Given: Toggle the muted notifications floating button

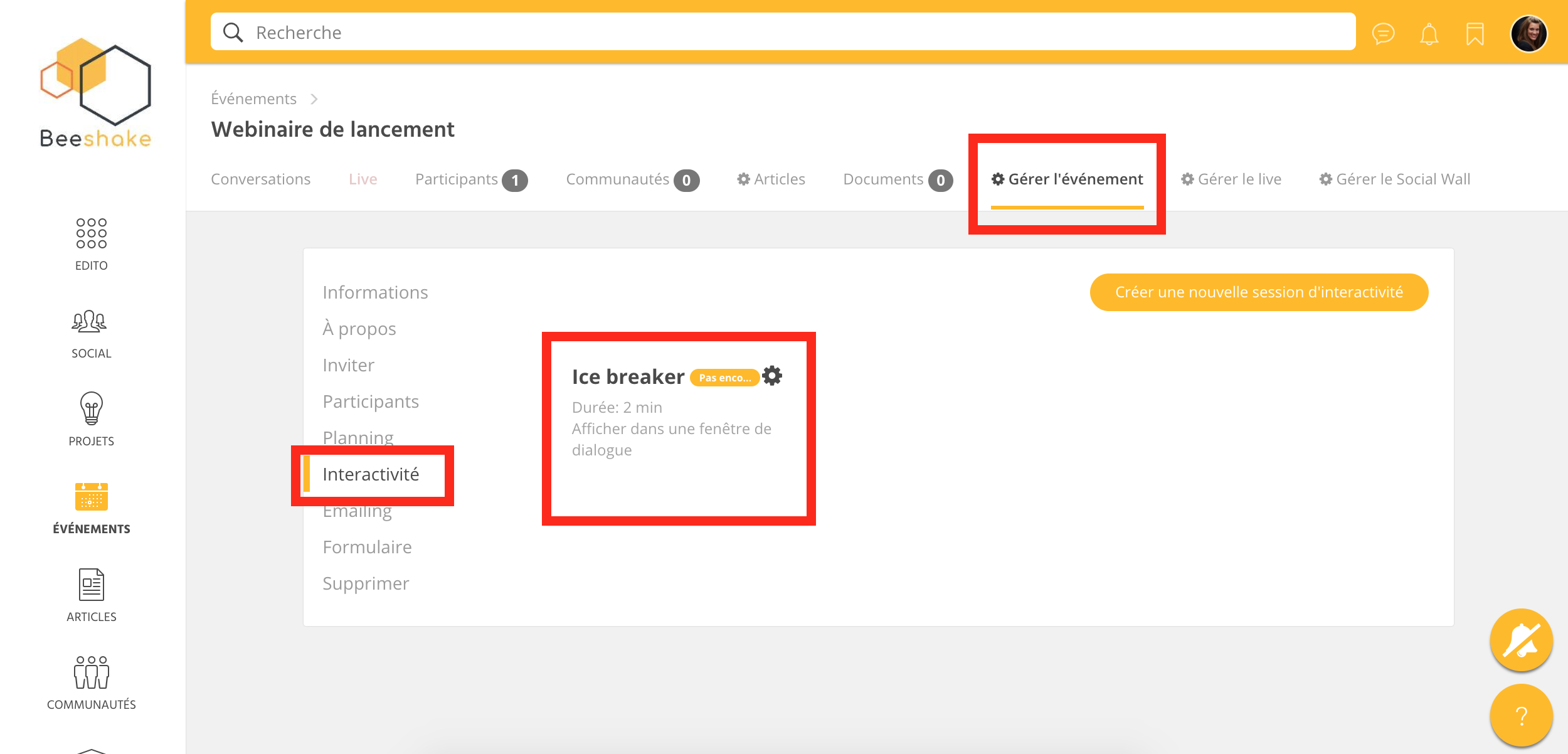Looking at the screenshot, I should [x=1521, y=640].
